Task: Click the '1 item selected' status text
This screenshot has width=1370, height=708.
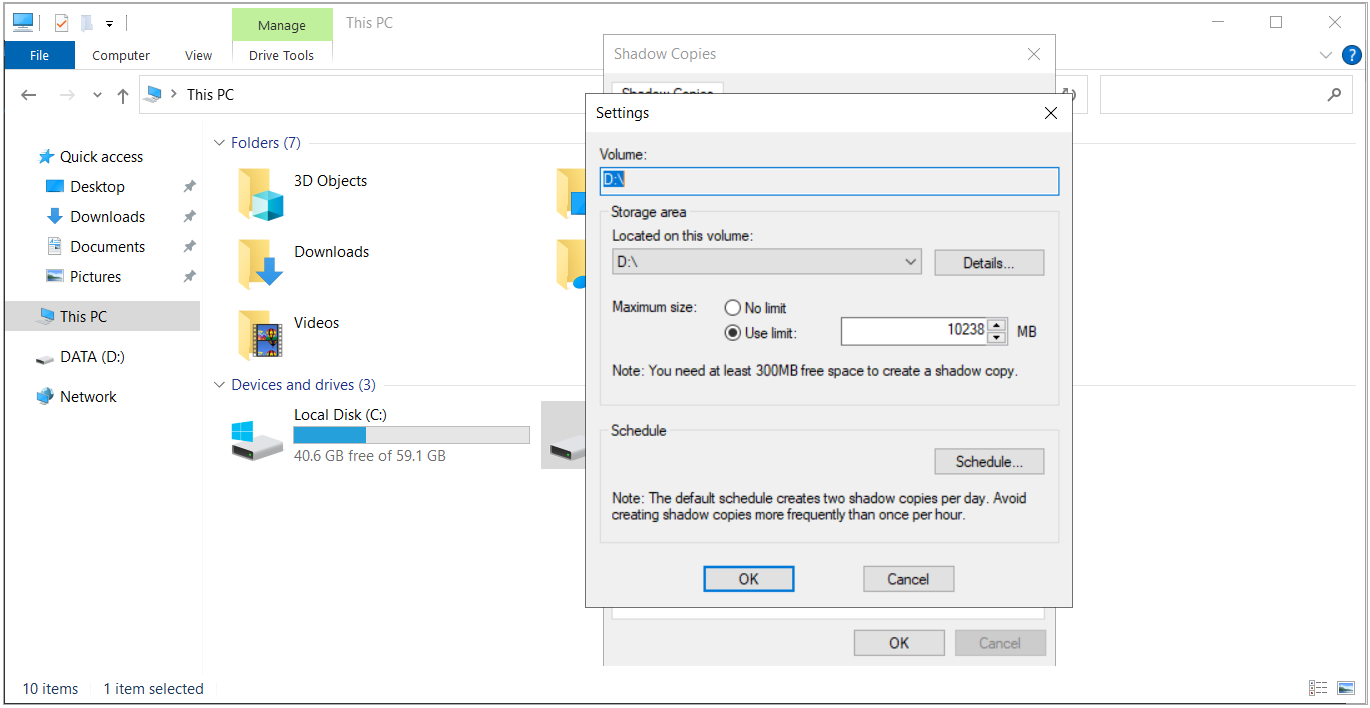Action: coord(153,689)
